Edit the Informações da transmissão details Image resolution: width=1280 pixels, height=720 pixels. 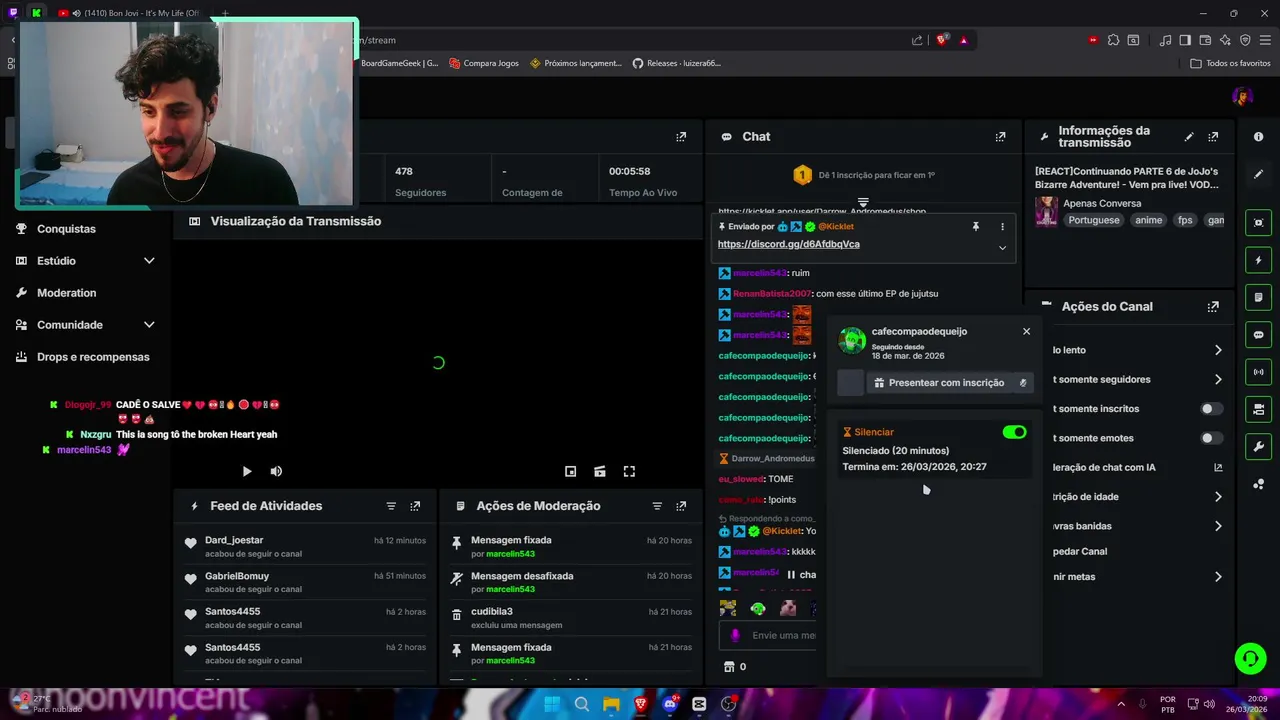click(1189, 137)
